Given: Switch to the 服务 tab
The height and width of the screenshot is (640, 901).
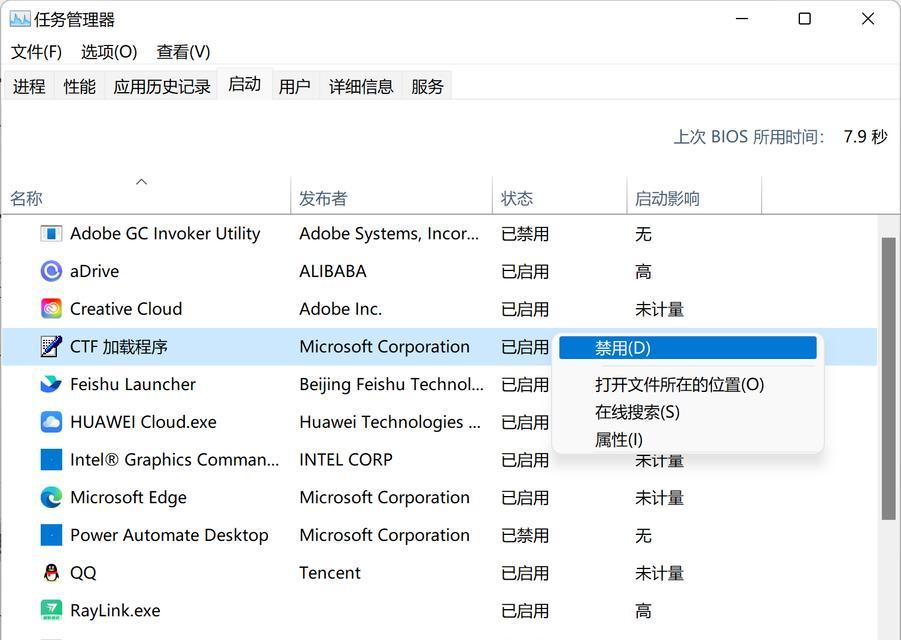Looking at the screenshot, I should click(x=427, y=86).
